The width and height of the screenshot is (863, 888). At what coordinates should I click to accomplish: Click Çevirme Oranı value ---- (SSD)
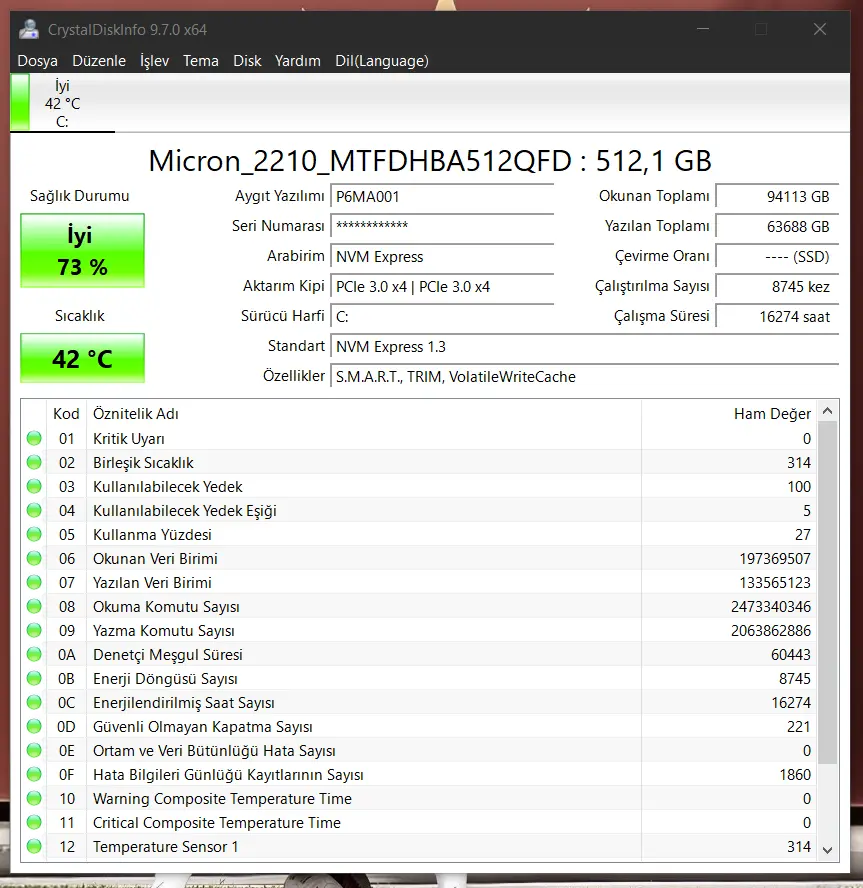777,257
